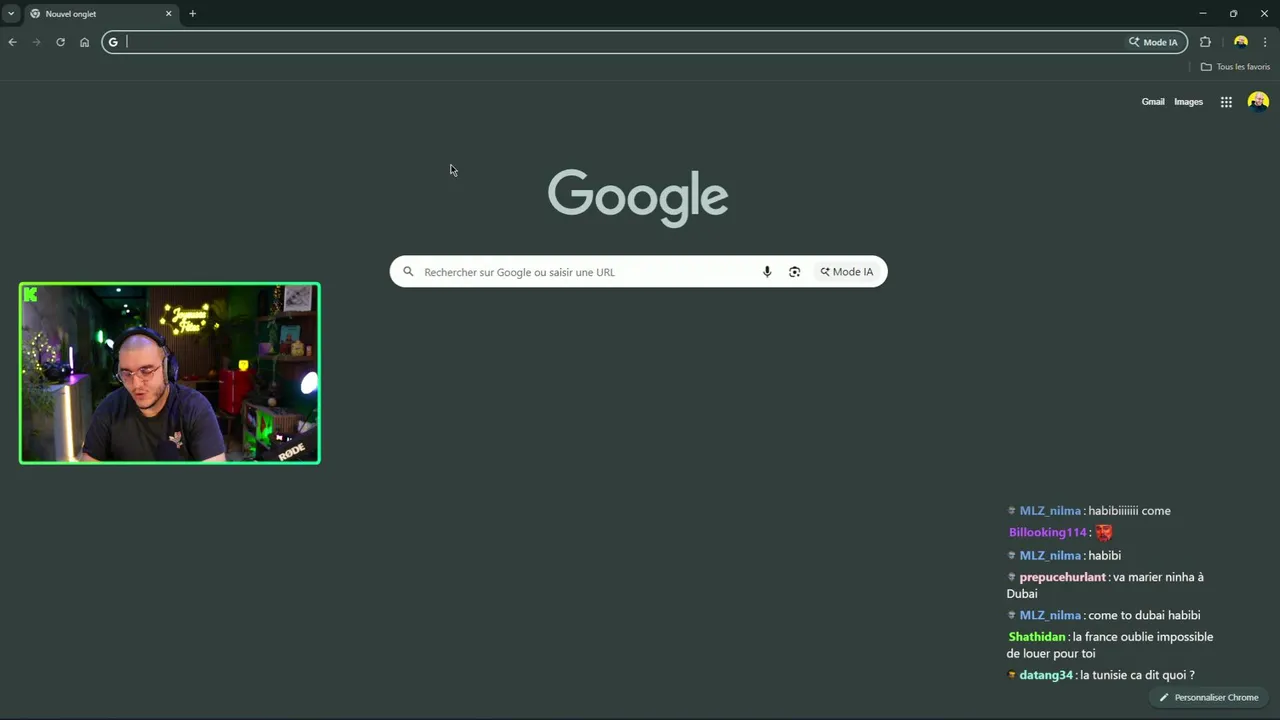Minimize the Chrome window
Viewport: 1280px width, 720px height.
pos(1203,14)
